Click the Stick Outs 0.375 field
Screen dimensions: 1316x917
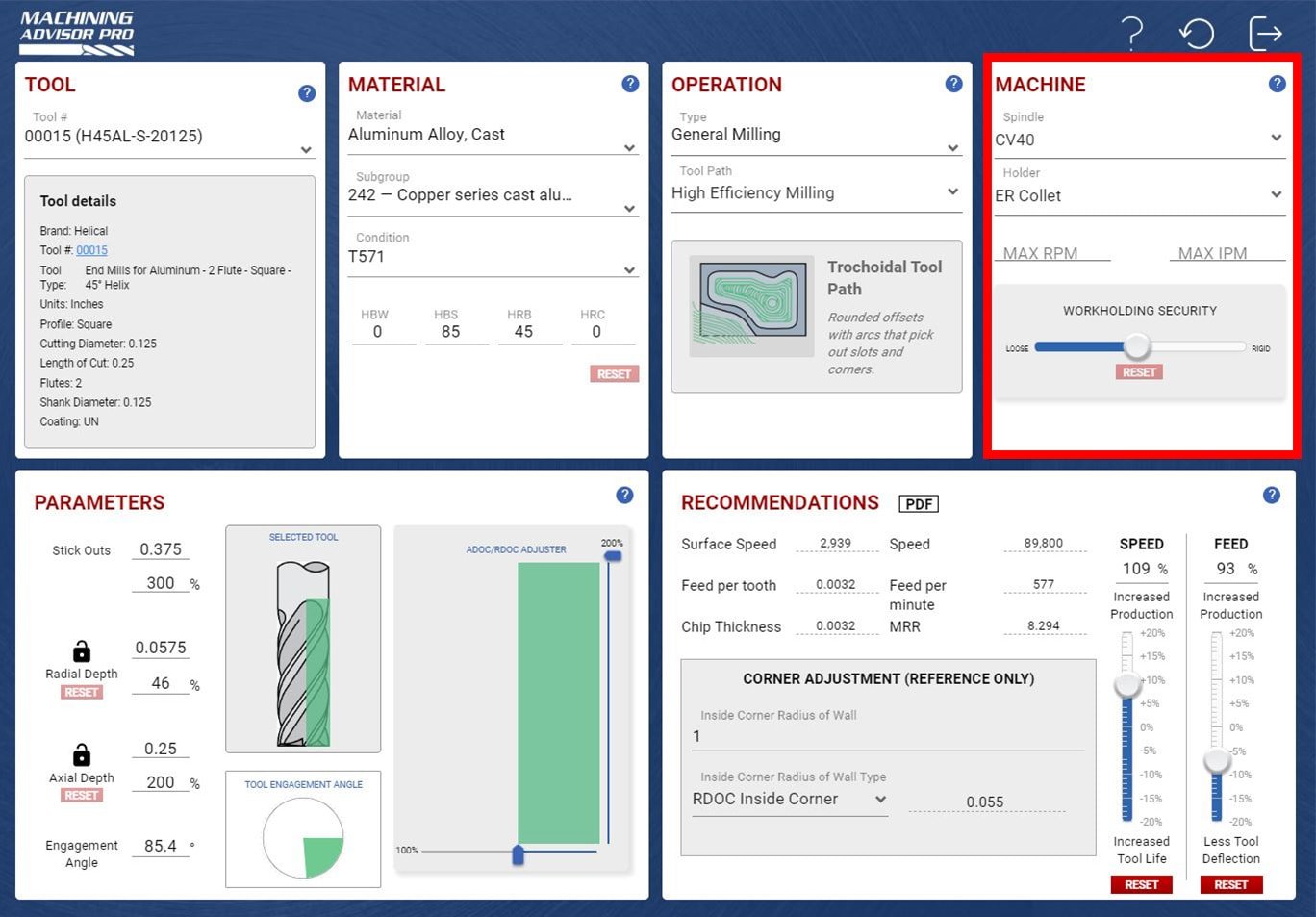(x=161, y=549)
